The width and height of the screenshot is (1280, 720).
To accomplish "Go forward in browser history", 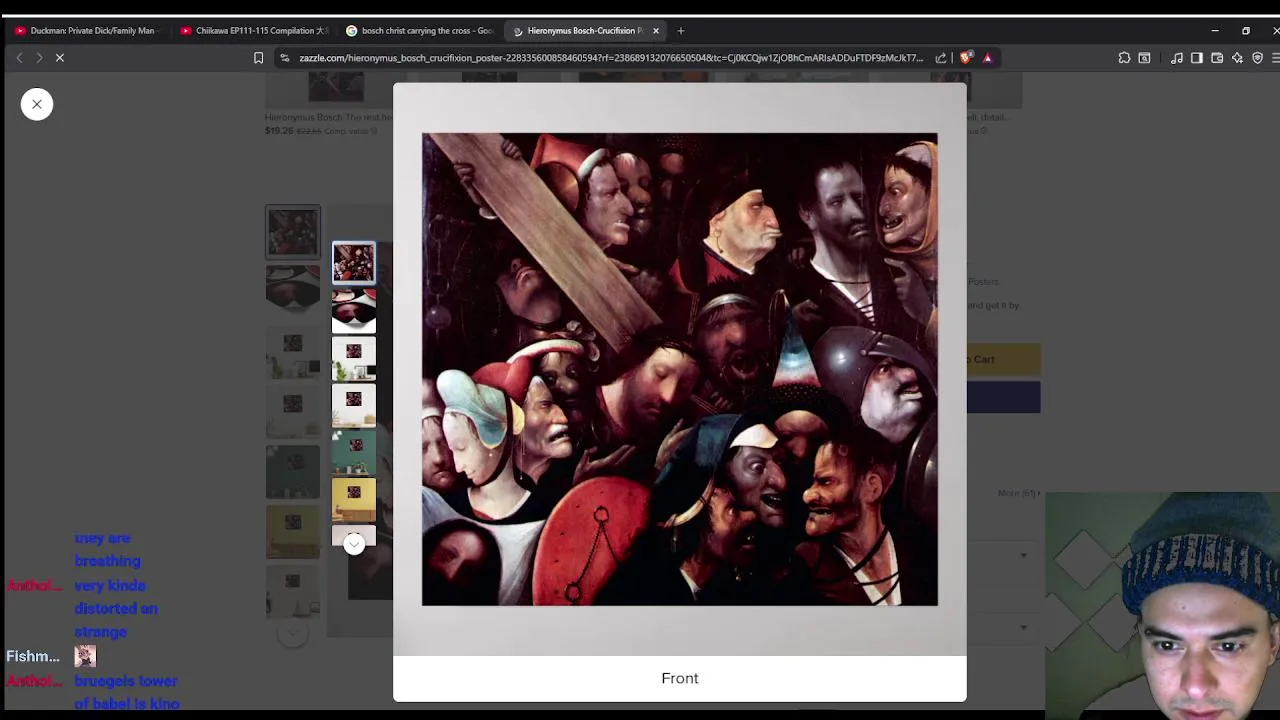I will 39,58.
